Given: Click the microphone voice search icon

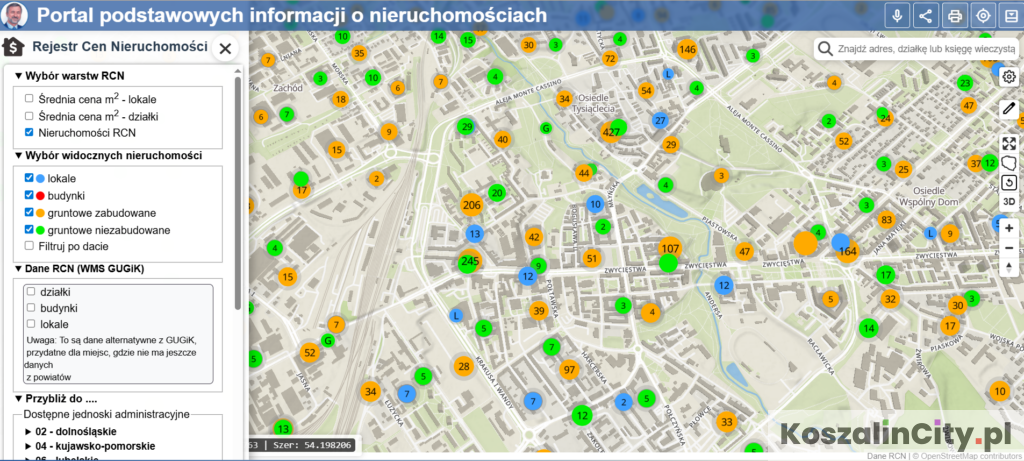Looking at the screenshot, I should [897, 16].
